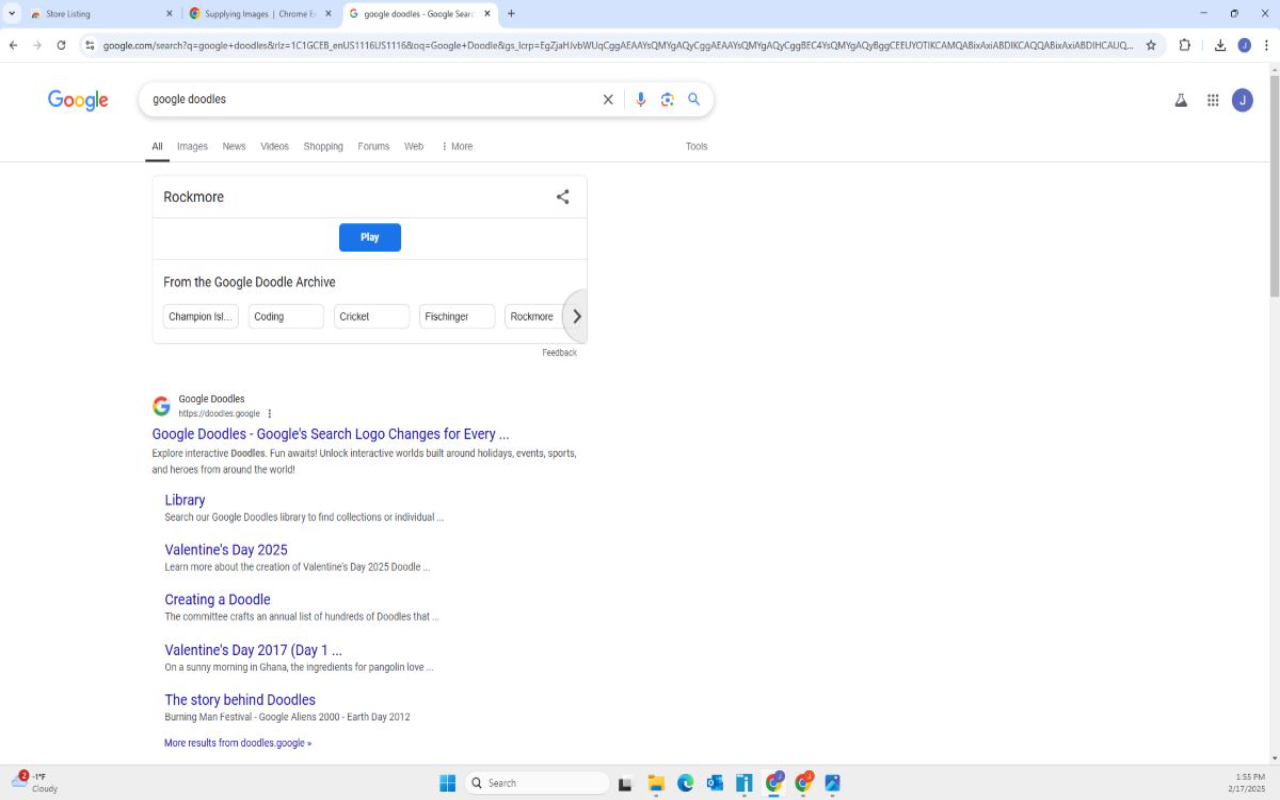Open the Google Doodles main result link
Viewport: 1280px width, 800px height.
[x=330, y=434]
